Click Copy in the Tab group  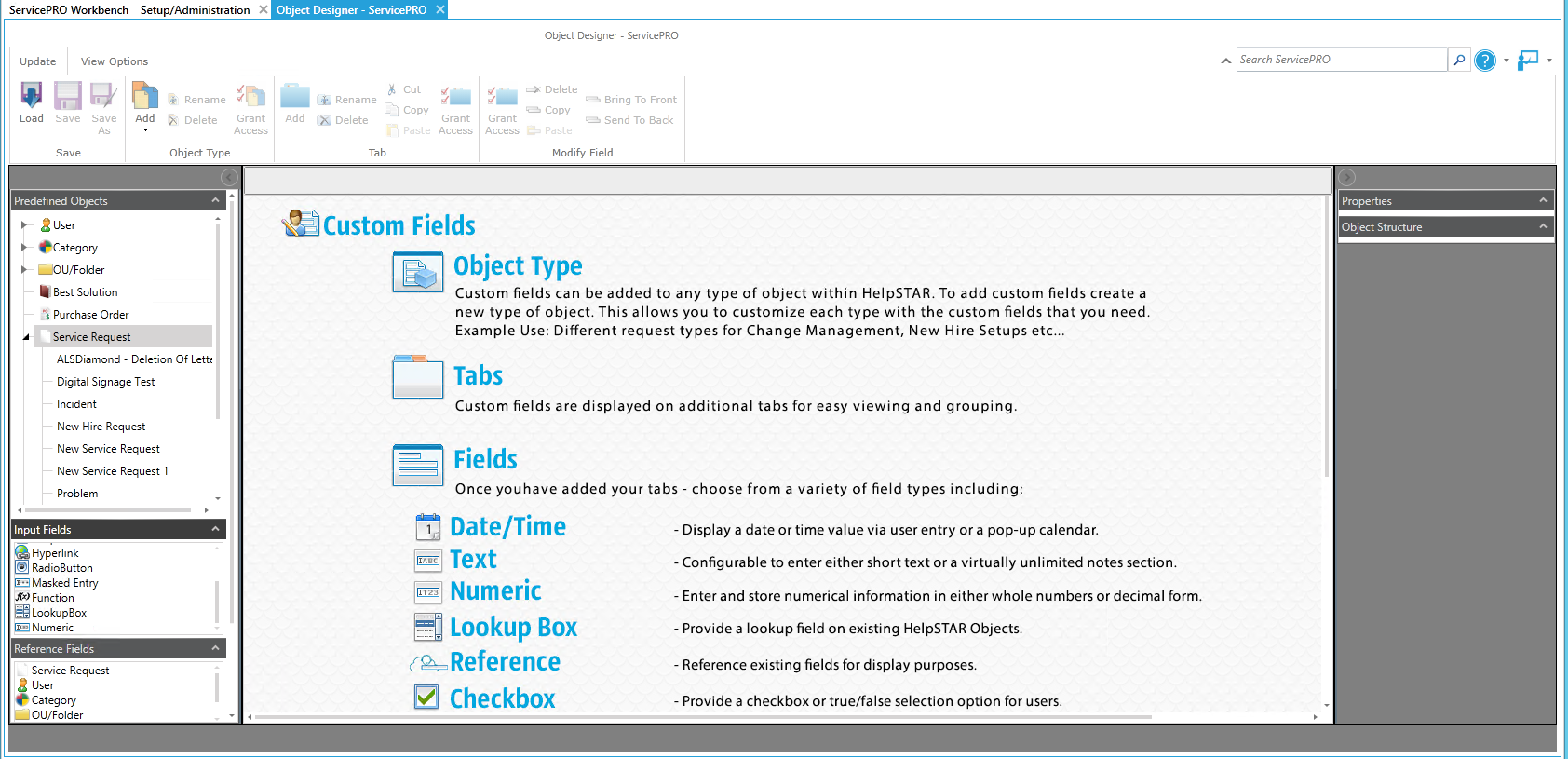pos(407,110)
